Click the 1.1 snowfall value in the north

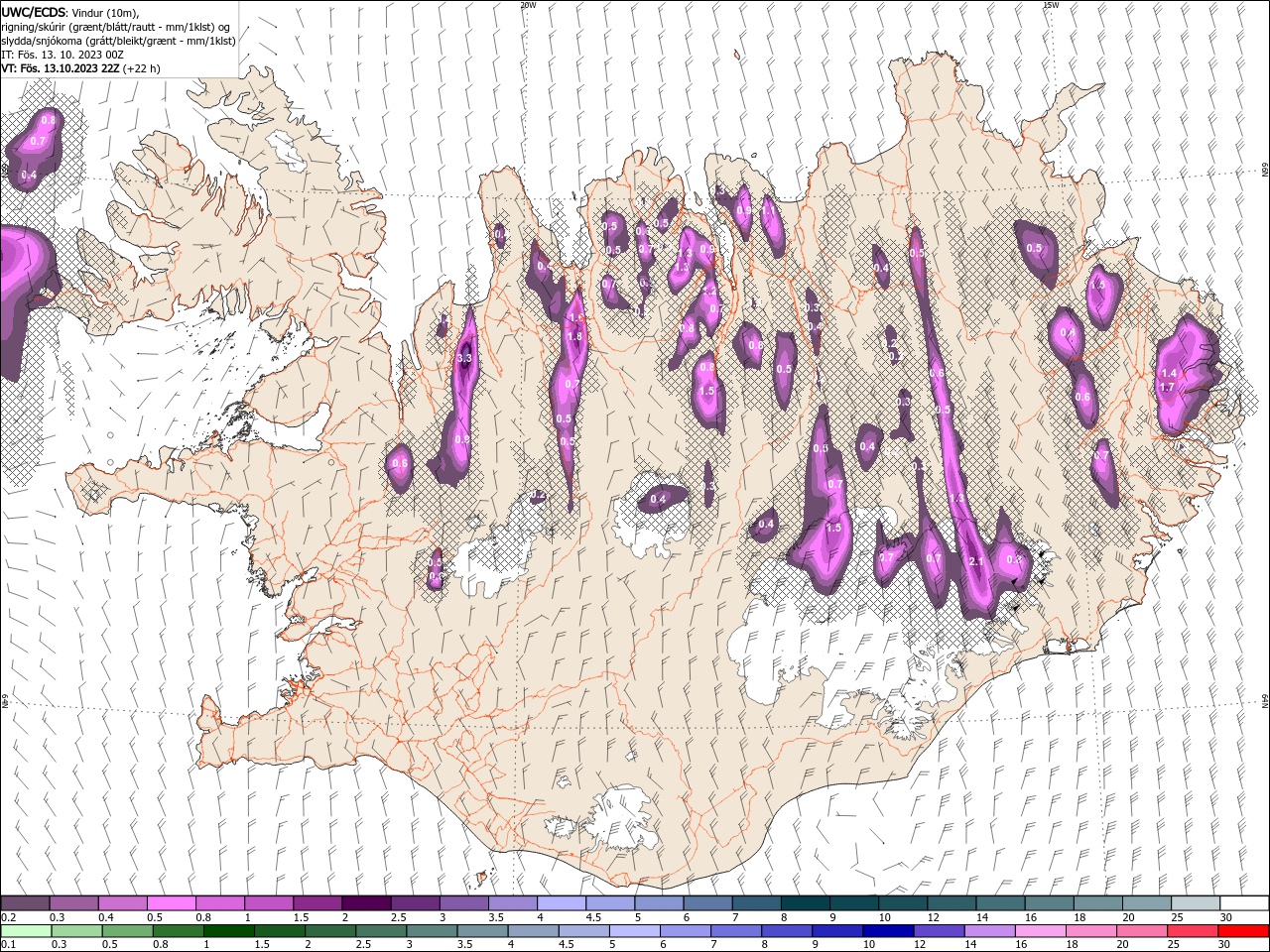[x=767, y=211]
